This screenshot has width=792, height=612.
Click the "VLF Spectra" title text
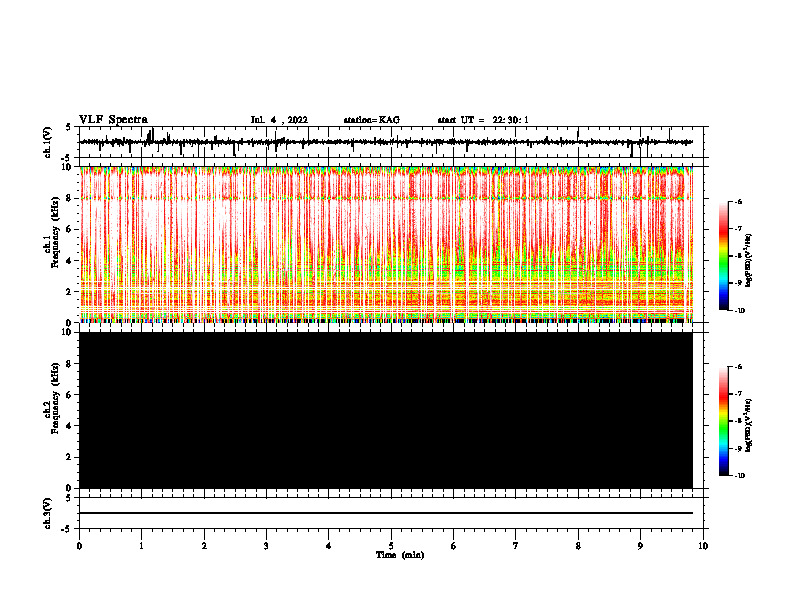[113, 120]
